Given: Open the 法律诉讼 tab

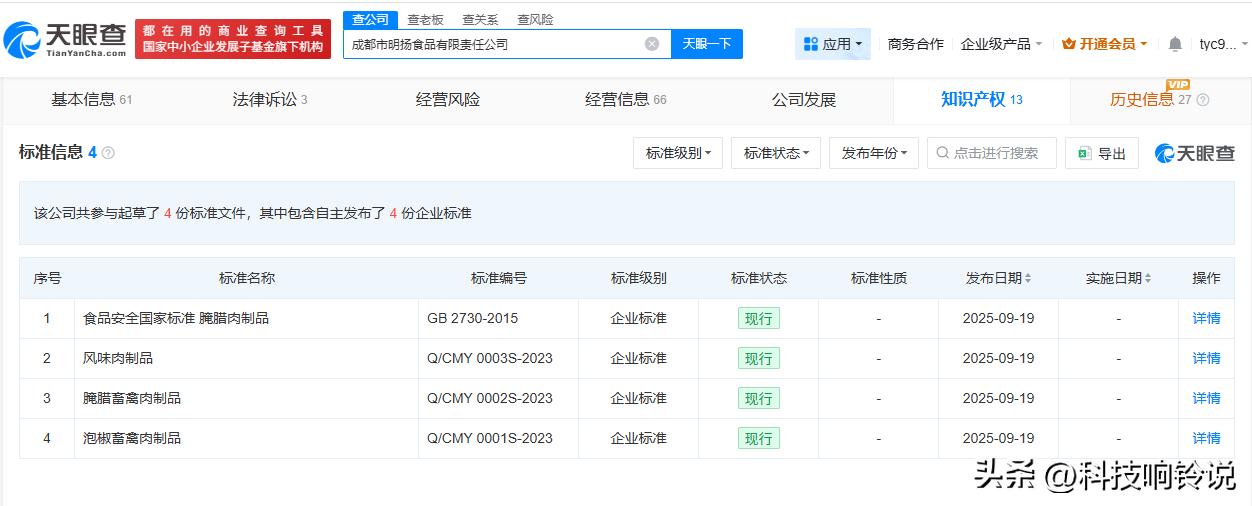Looking at the screenshot, I should click(x=270, y=100).
